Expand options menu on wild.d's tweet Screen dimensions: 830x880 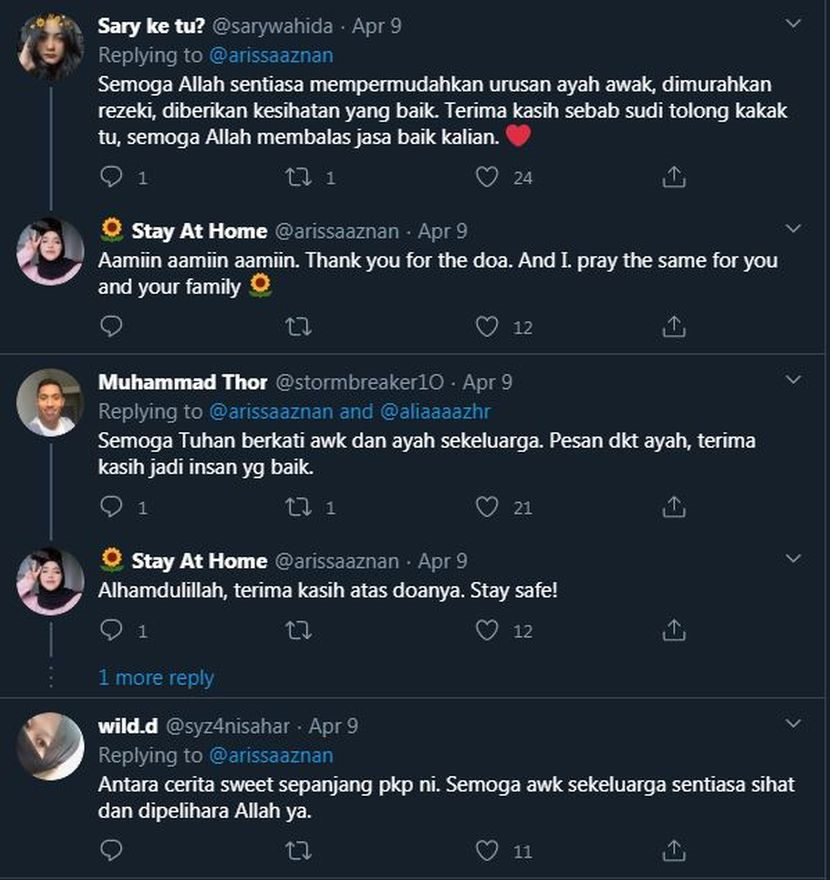point(793,723)
